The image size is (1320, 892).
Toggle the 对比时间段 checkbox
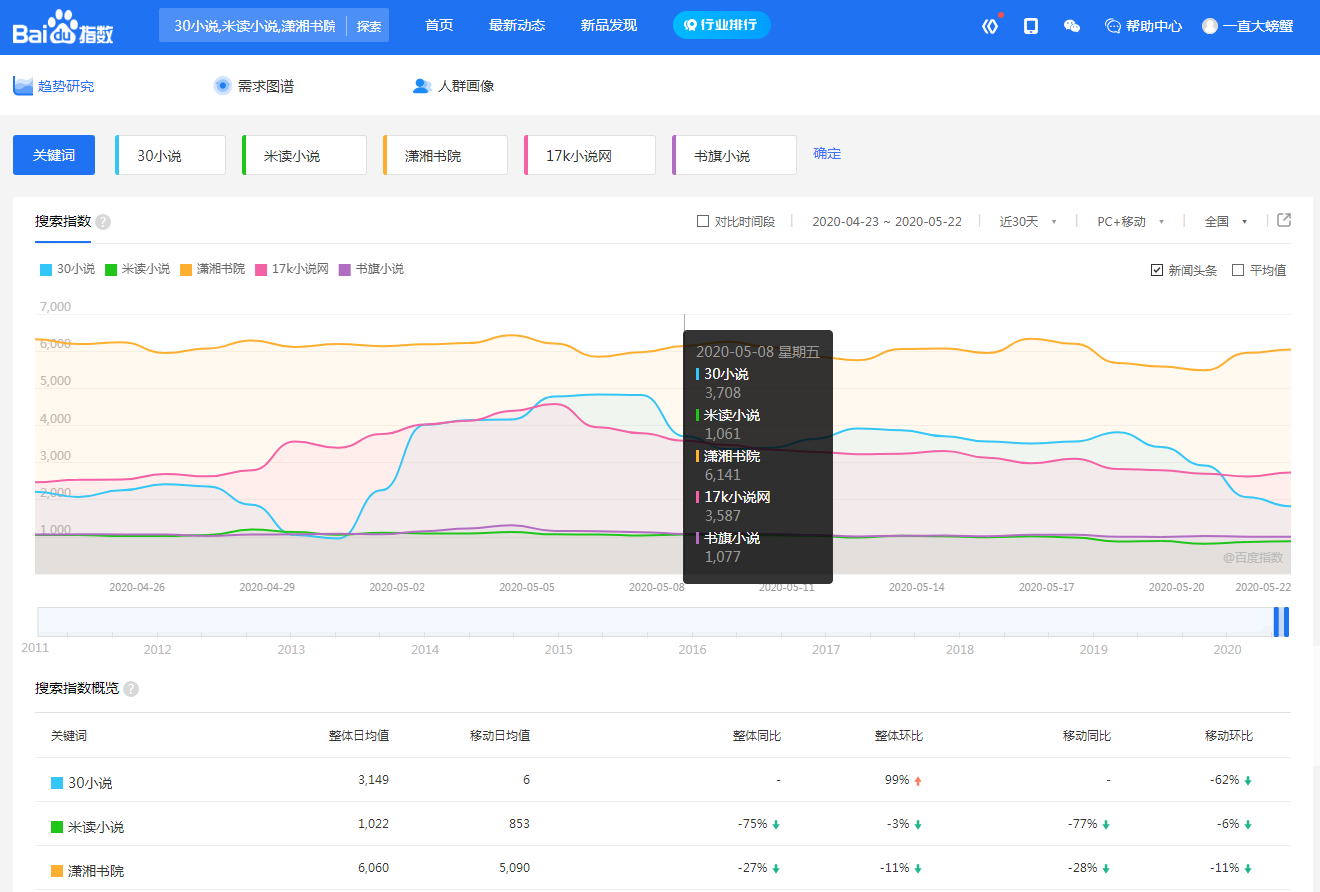(703, 221)
